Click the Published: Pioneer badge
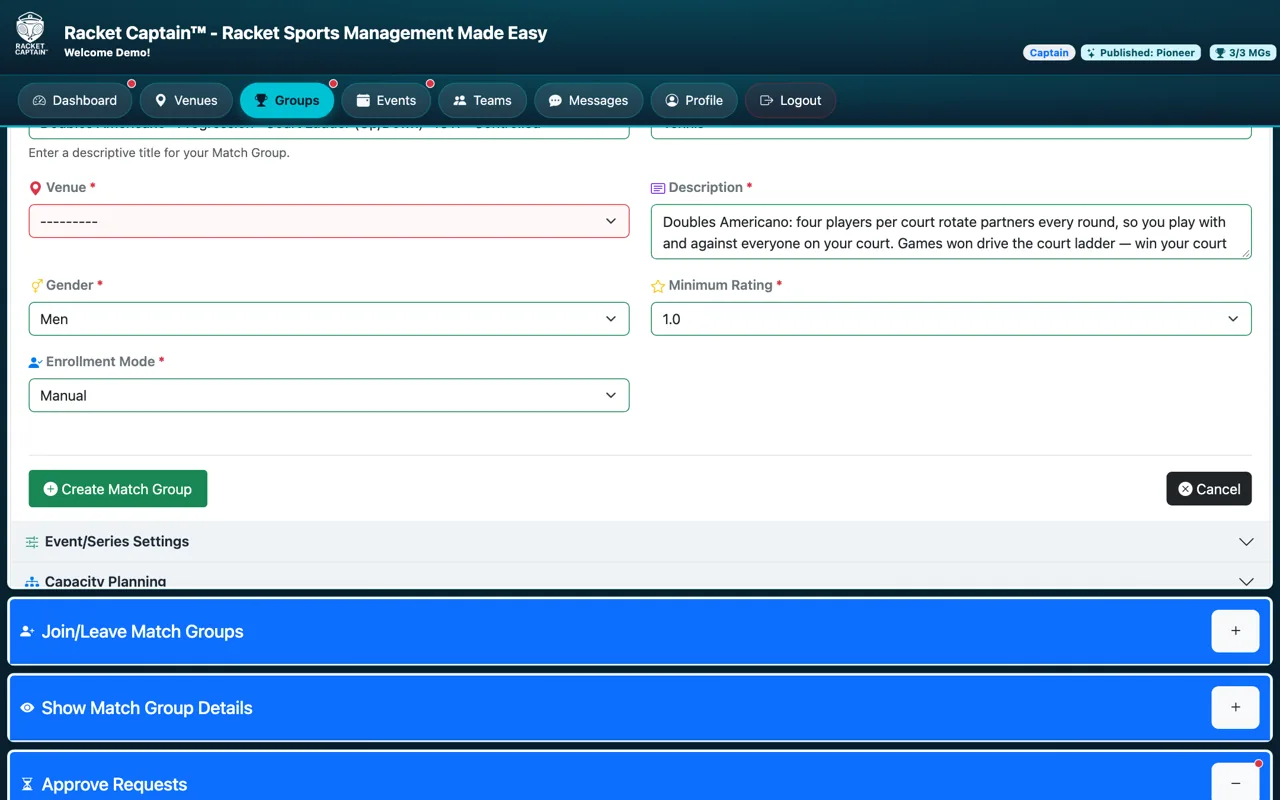The image size is (1280, 800). 1141,53
